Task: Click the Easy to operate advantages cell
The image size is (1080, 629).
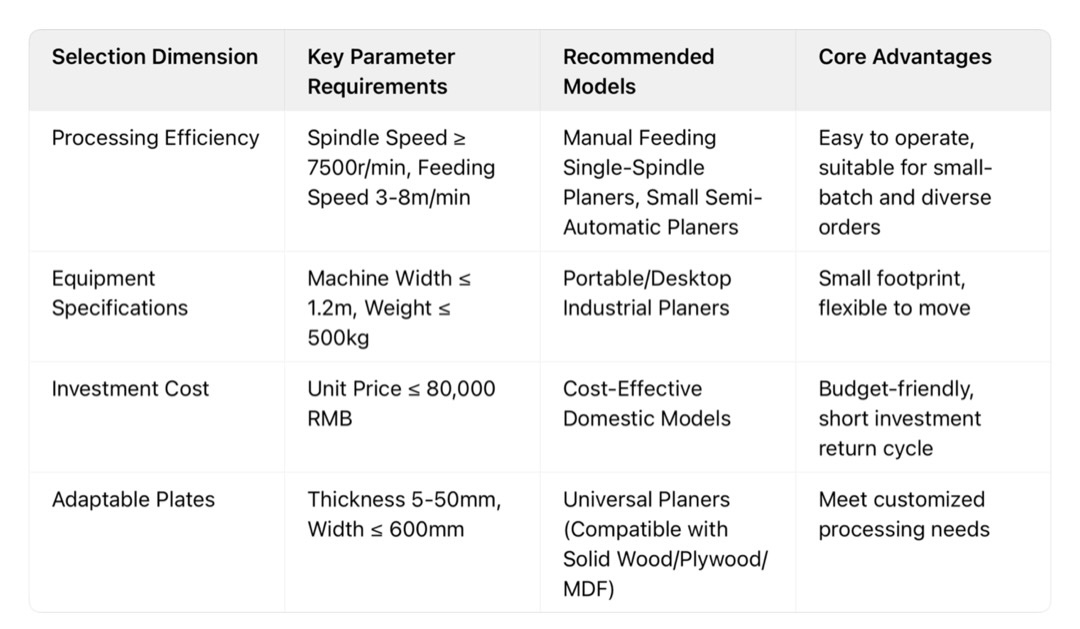Action: pyautogui.click(x=905, y=182)
